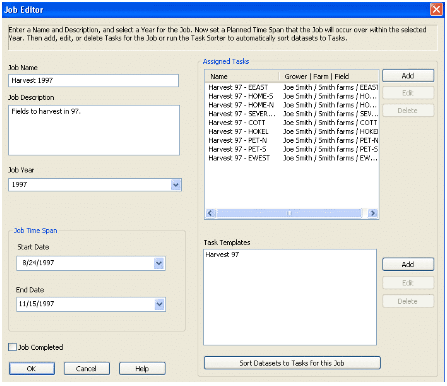Click Delete next to Task Templates list
This screenshot has width=447, height=386.
click(x=408, y=301)
